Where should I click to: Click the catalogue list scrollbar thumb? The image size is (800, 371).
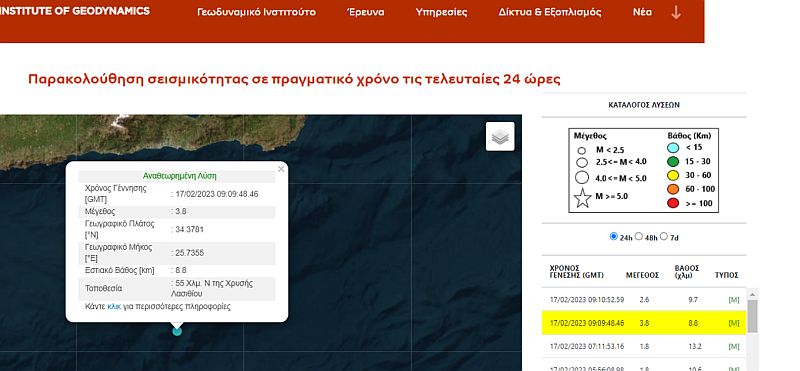753,316
